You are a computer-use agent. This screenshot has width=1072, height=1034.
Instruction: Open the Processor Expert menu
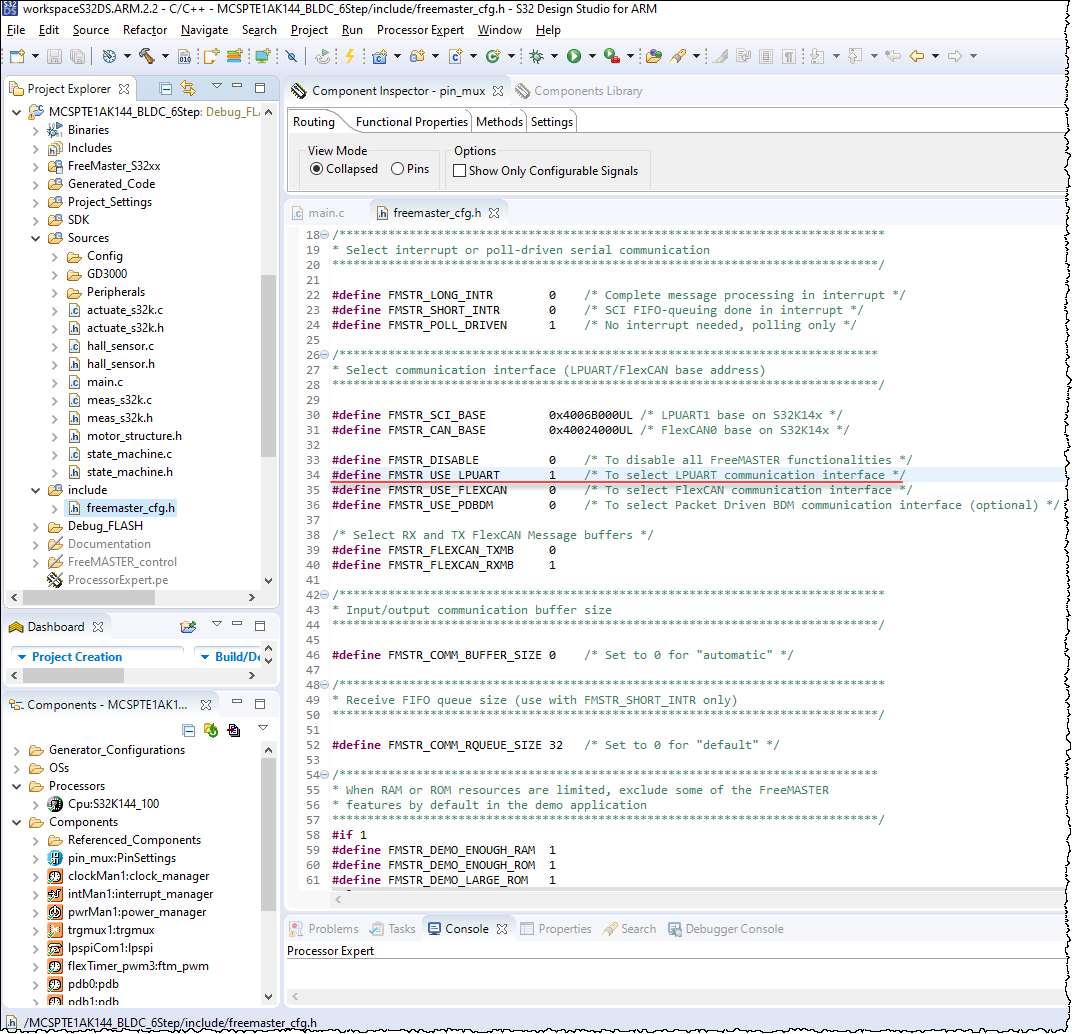click(x=420, y=30)
